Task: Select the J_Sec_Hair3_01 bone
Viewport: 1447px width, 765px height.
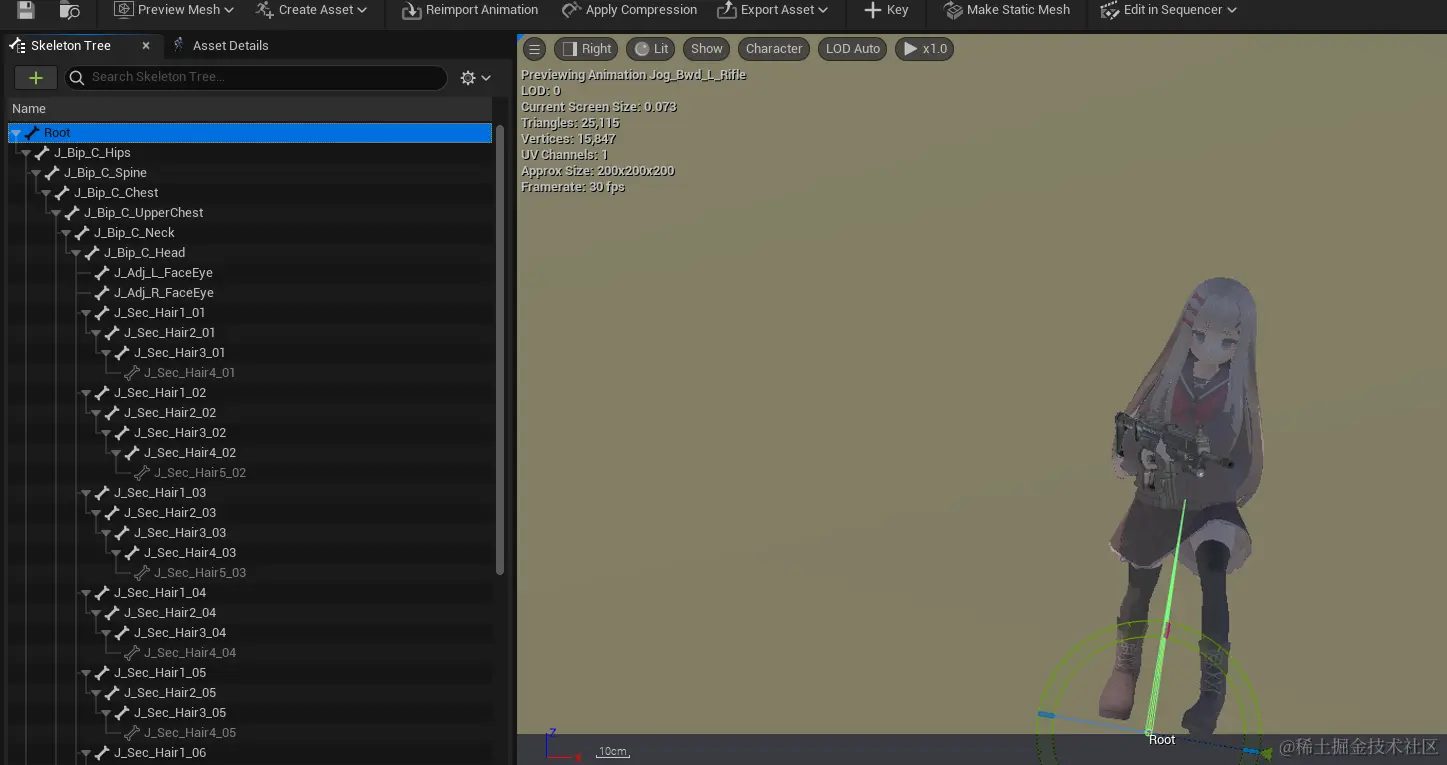Action: click(x=180, y=353)
